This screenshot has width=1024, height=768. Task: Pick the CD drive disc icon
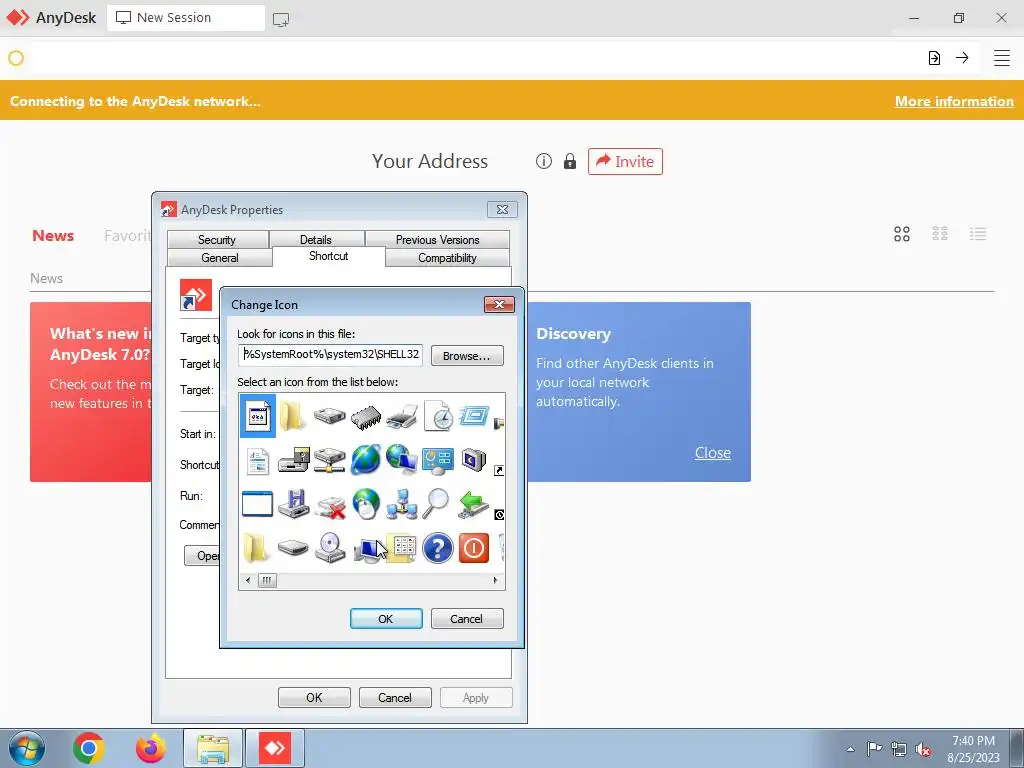pos(330,548)
